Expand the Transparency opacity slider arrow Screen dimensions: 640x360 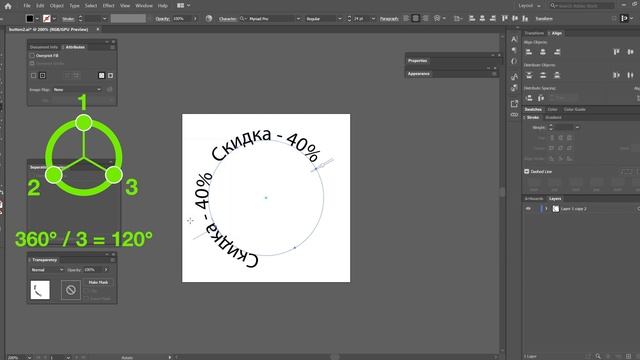pyautogui.click(x=106, y=270)
